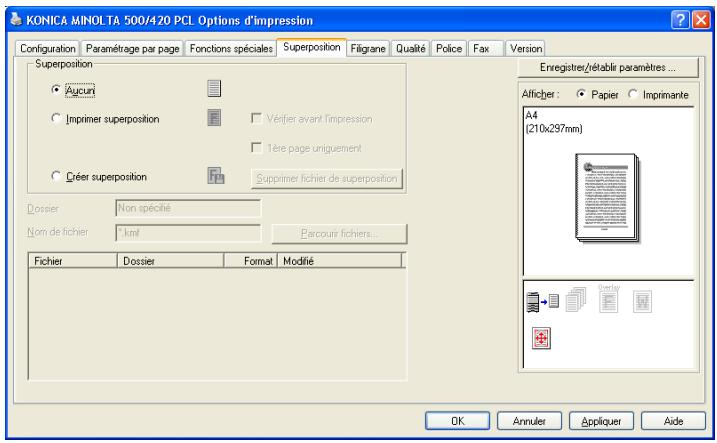Toggle Vérifier avant l'impression checkbox

pyautogui.click(x=257, y=118)
